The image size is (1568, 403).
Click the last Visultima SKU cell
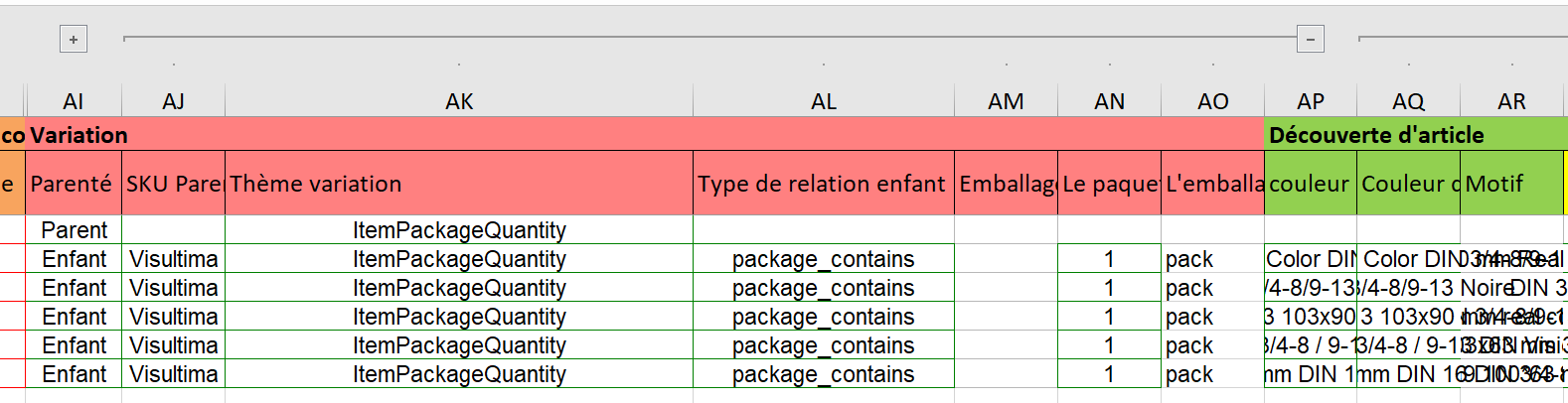[x=174, y=374]
